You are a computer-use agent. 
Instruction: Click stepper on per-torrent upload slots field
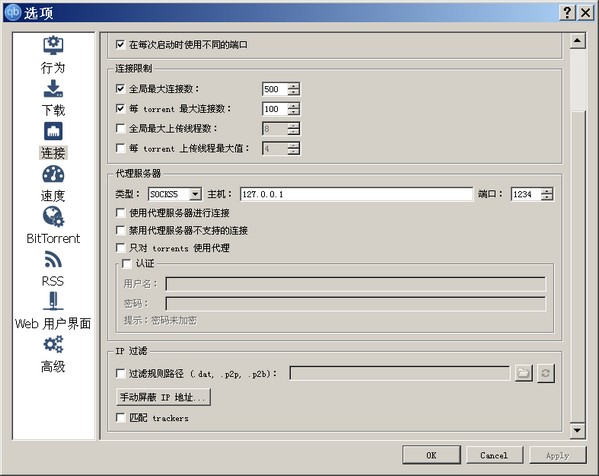point(293,149)
